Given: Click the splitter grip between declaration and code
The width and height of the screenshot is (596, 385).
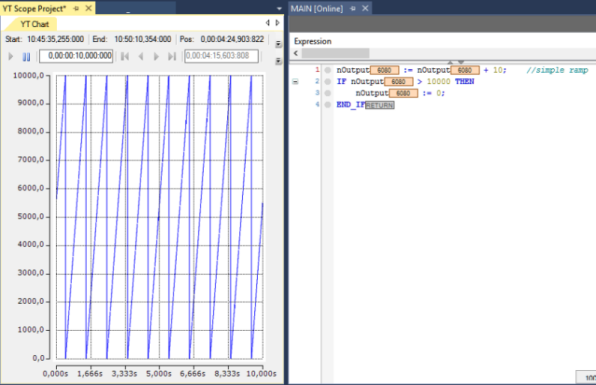Looking at the screenshot, I should click(455, 62).
